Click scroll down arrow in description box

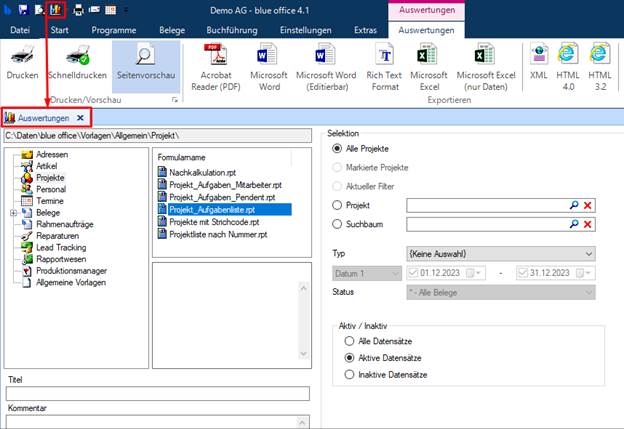click(303, 354)
